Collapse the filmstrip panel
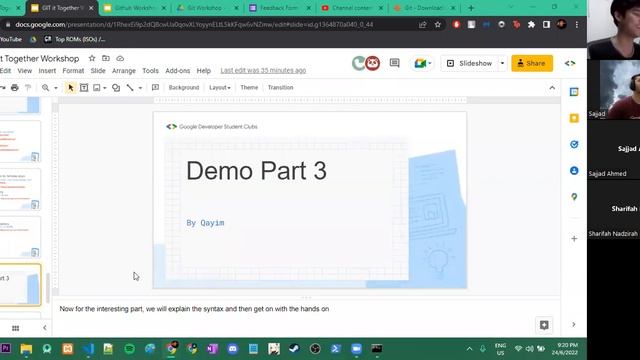Screen dimensions: 640x360 (45, 328)
